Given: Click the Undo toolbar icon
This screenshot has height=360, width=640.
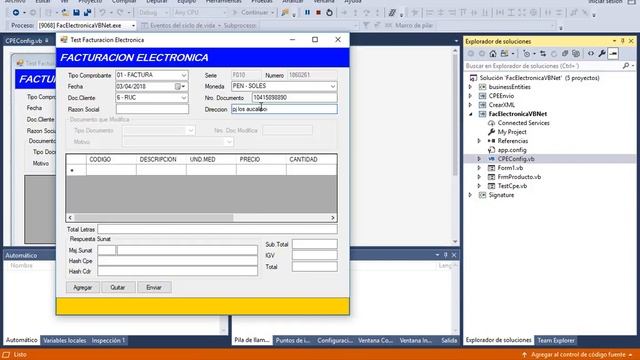Looking at the screenshot, I should click(x=102, y=13).
